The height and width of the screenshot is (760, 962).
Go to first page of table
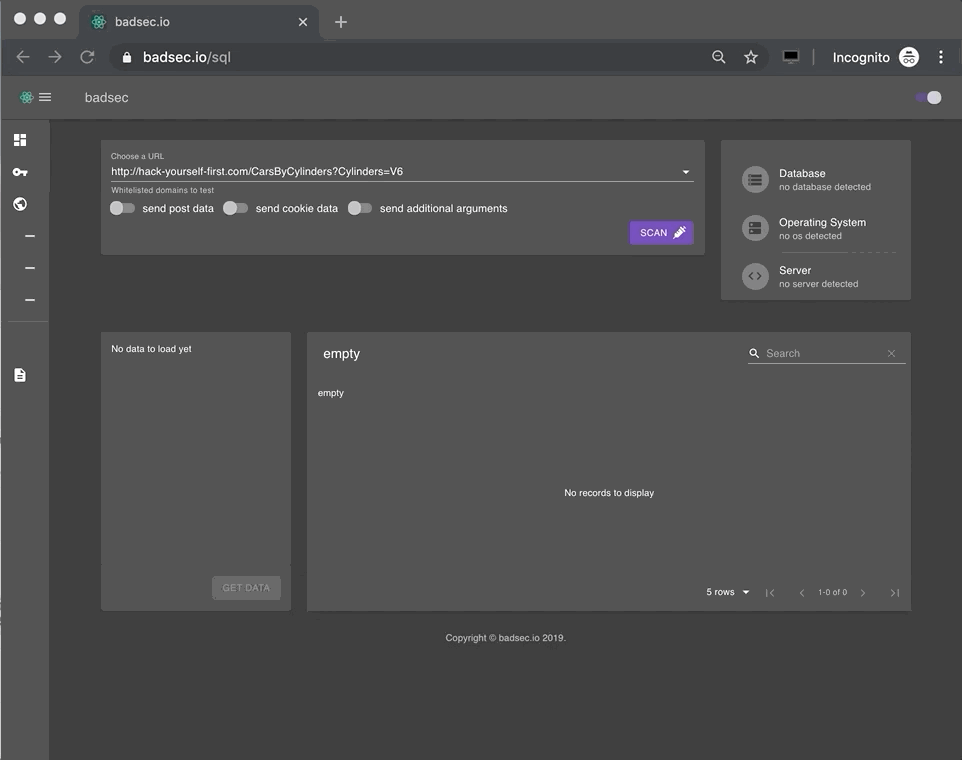[x=770, y=593]
